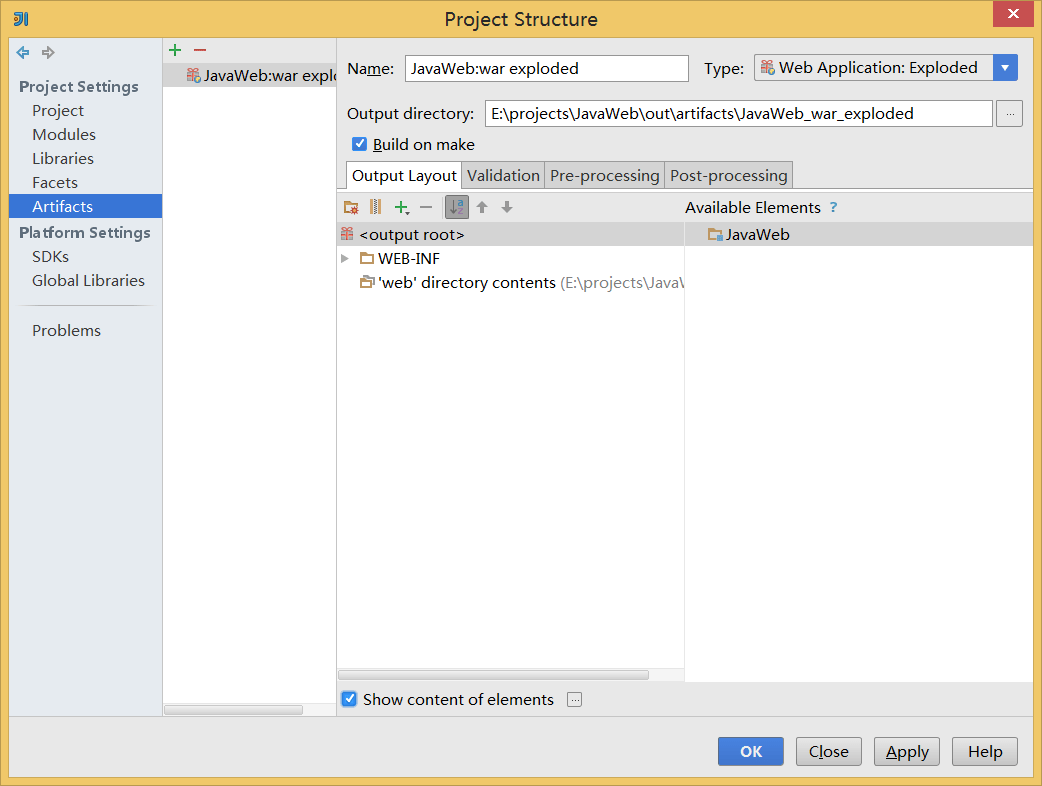Viewport: 1042px width, 786px height.
Task: Uncheck Show content of elements
Action: point(349,699)
